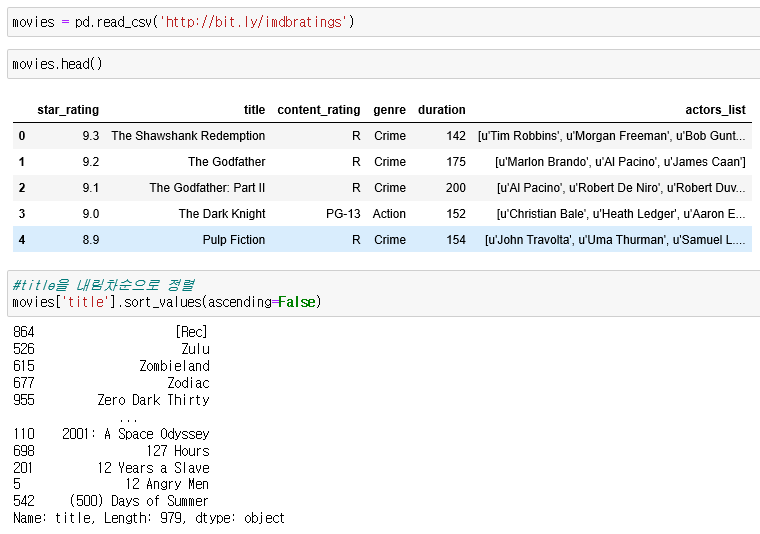
Task: Click the 12 Angry Men output line
Action: click(111, 484)
